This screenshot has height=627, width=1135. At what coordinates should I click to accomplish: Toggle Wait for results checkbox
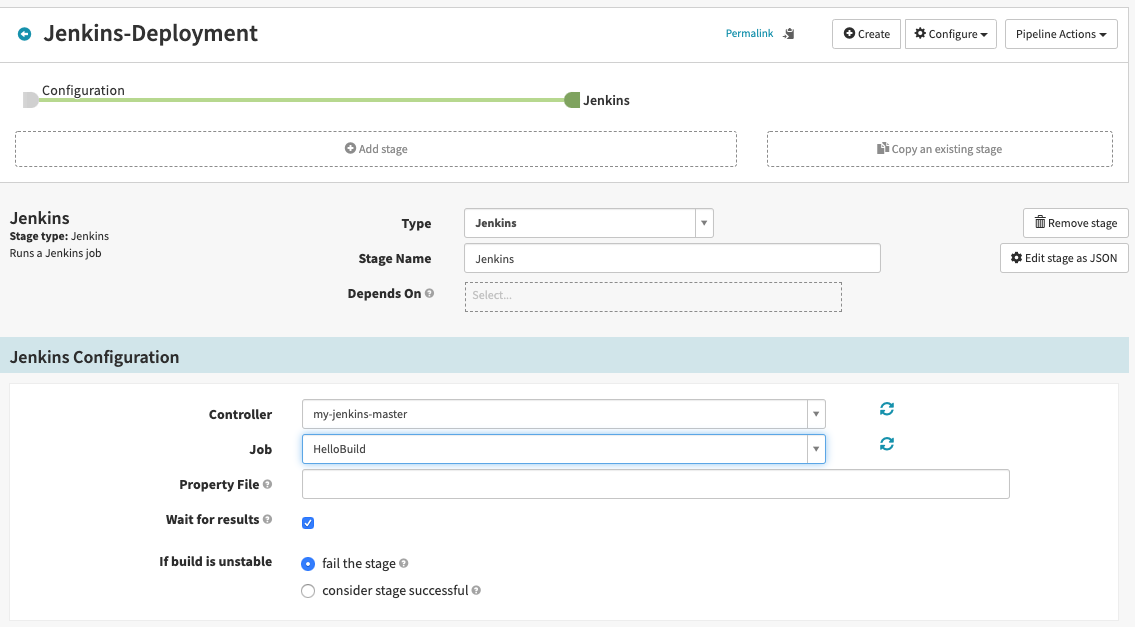tap(308, 523)
